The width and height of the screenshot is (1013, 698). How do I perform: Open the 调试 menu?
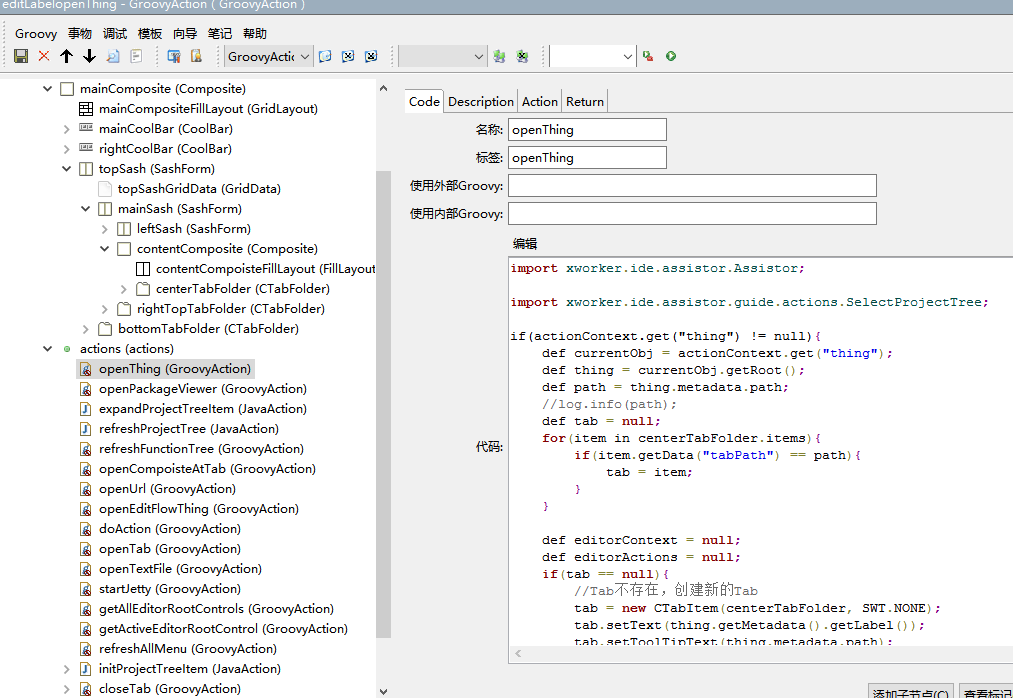[115, 34]
